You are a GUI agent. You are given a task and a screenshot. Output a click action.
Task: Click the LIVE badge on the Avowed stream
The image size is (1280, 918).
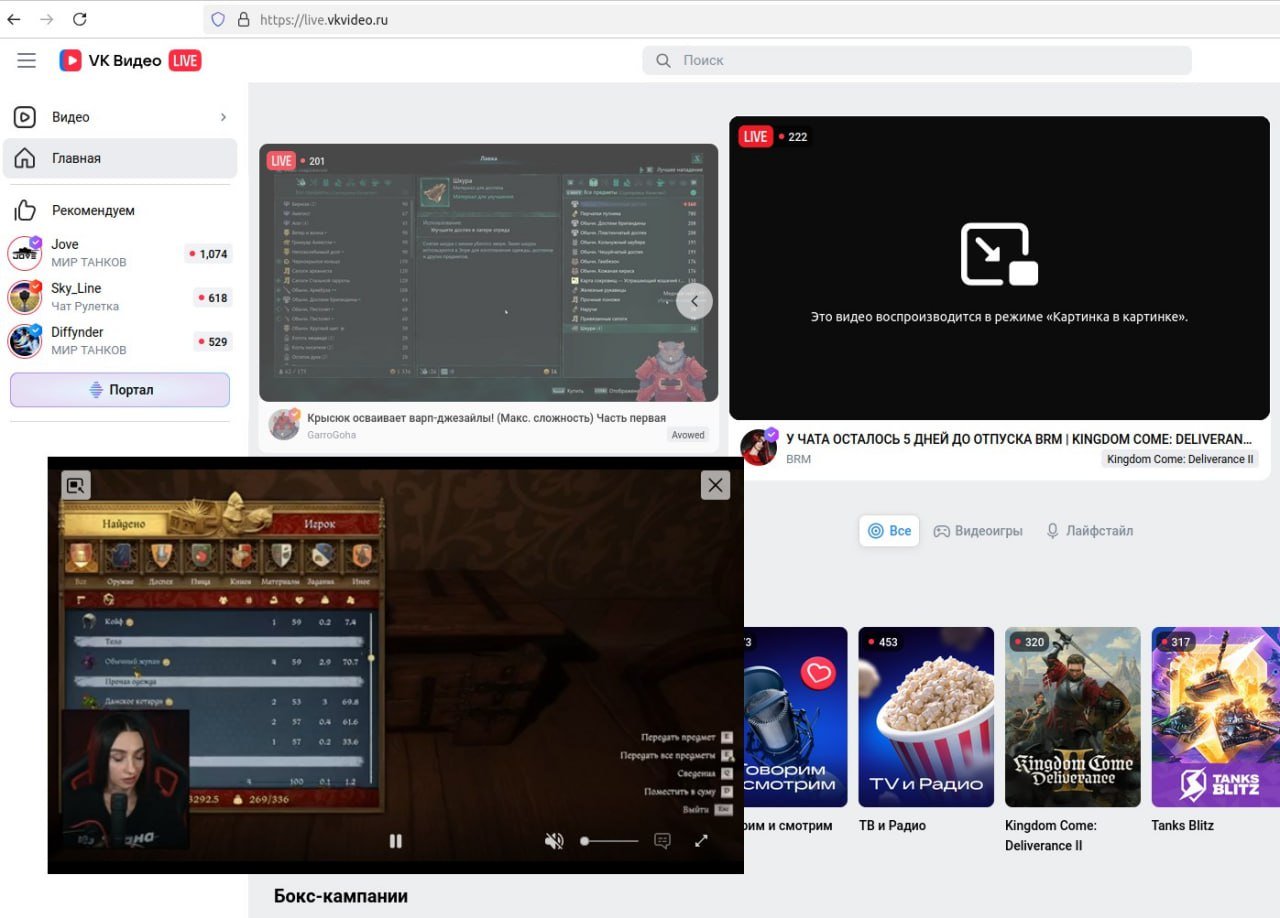281,161
